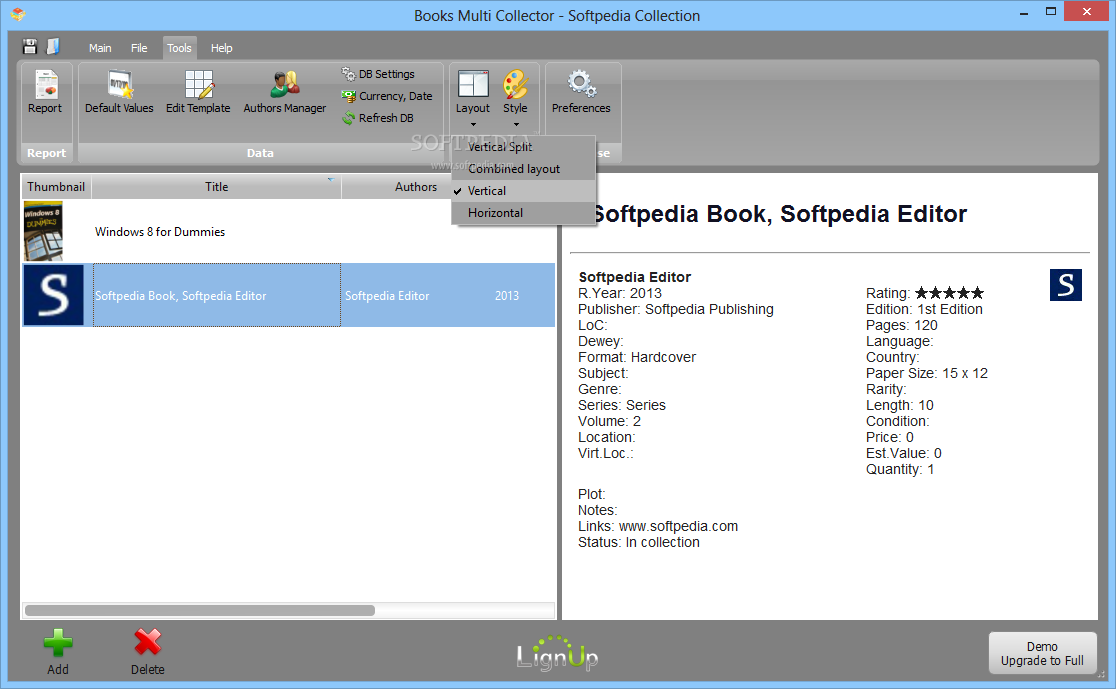Click the bold Softpedia Editor author heading

635,277
